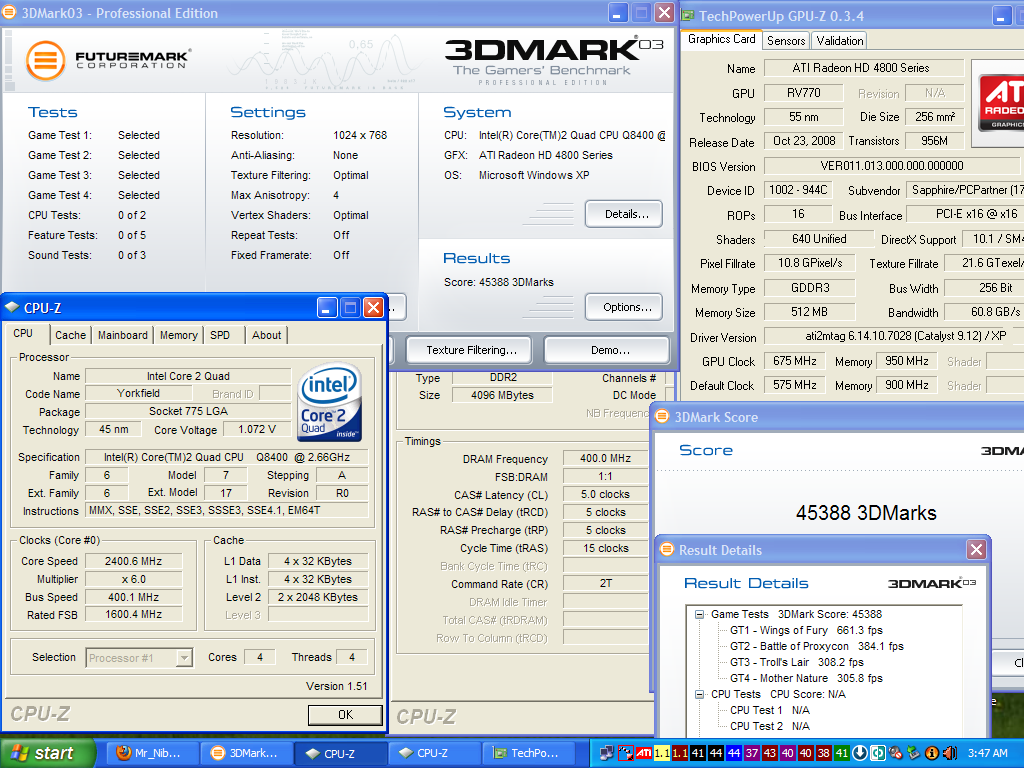Click the black 41 temperature tray icon
The image size is (1024, 768).
click(697, 753)
